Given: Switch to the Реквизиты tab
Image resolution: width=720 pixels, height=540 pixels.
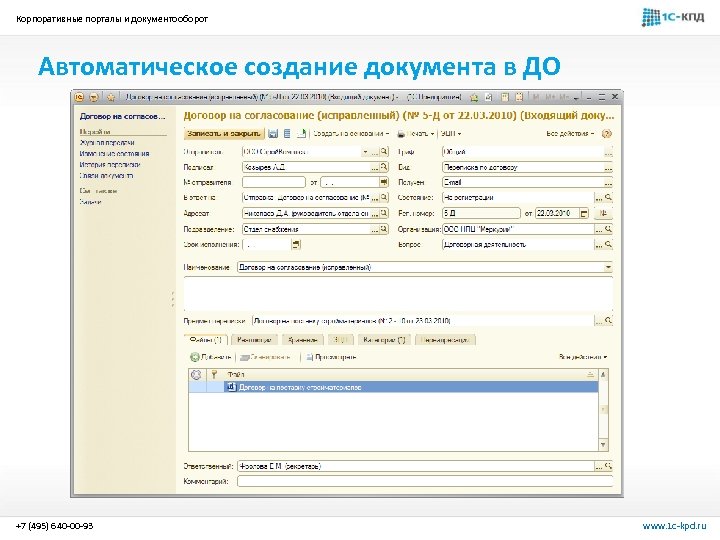Looking at the screenshot, I should [254, 340].
